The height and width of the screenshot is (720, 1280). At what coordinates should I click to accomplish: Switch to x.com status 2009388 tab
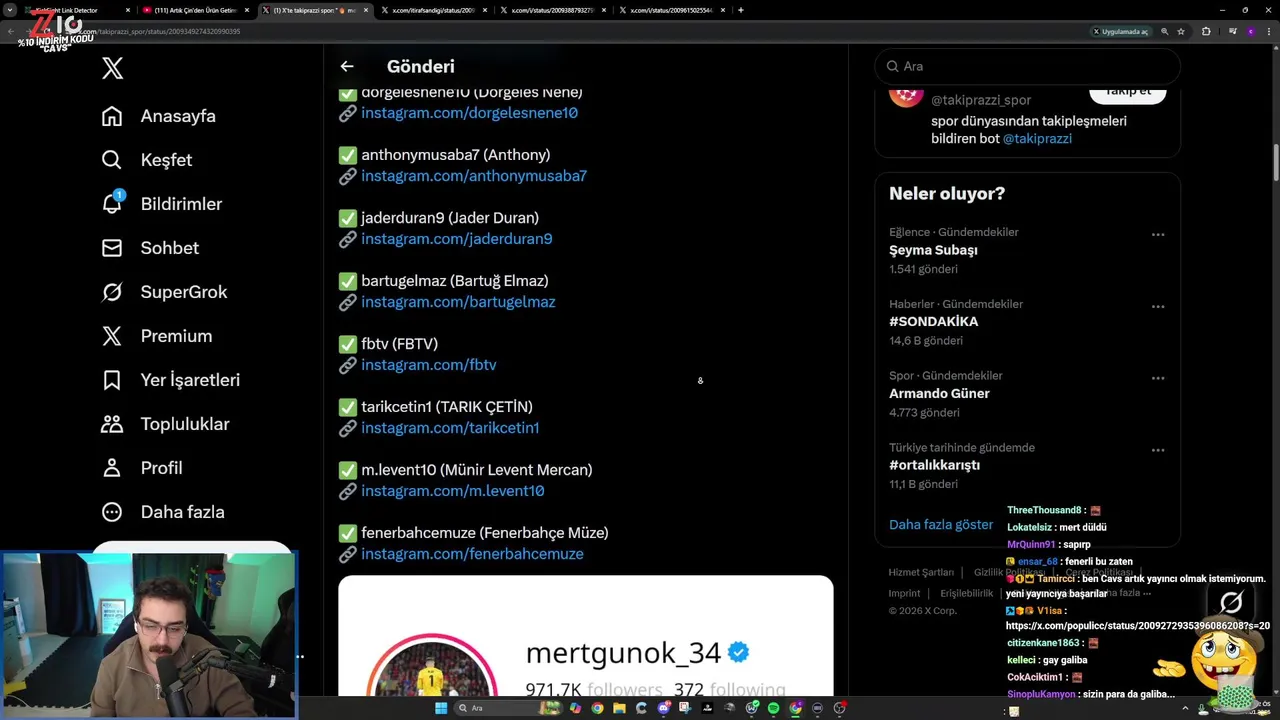pyautogui.click(x=552, y=10)
